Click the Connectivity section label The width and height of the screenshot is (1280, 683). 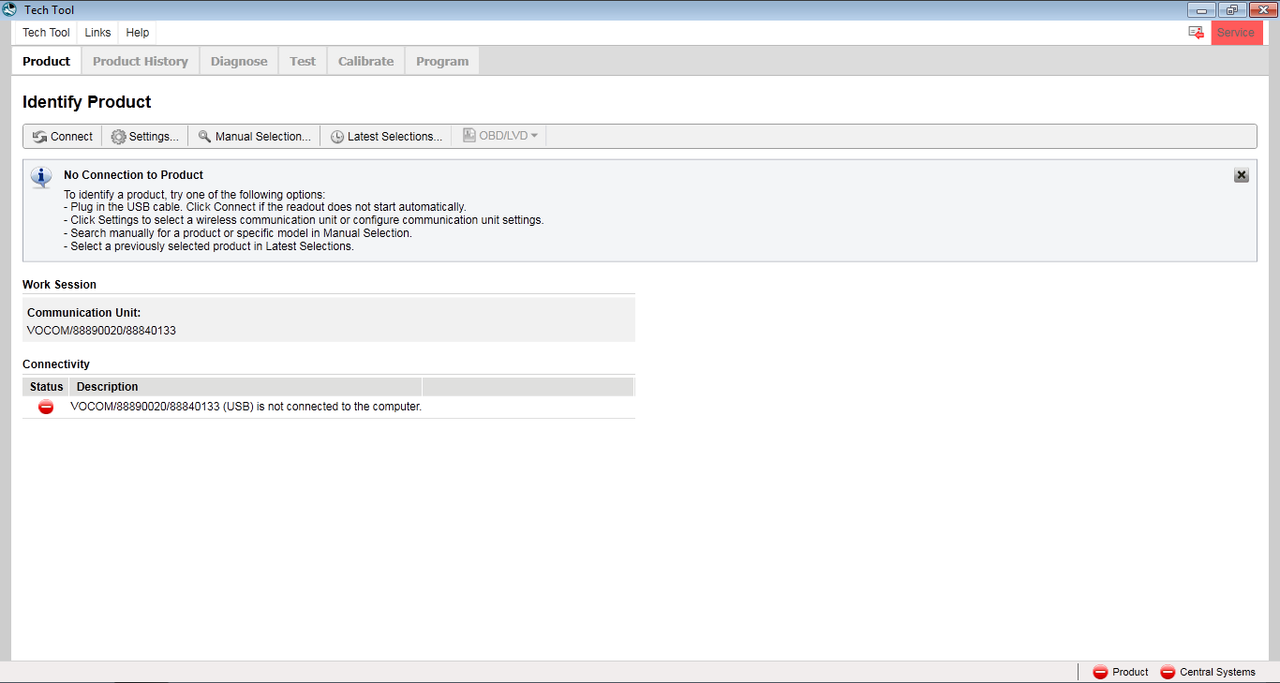pyautogui.click(x=56, y=365)
